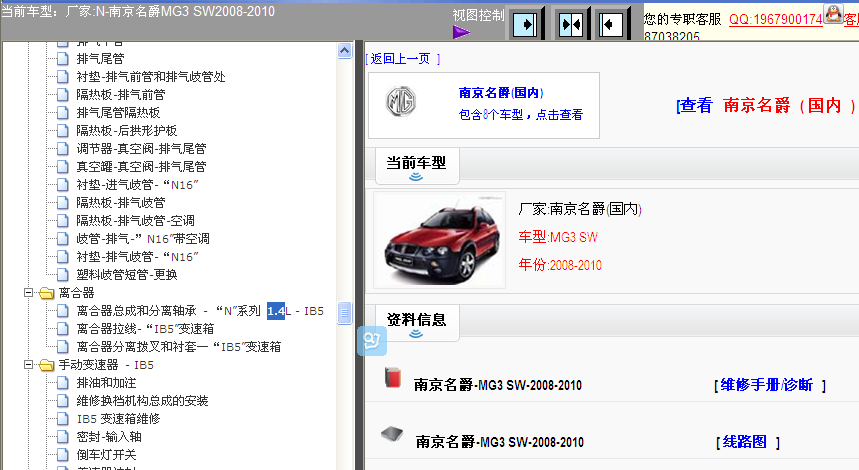
Task: Collapse the 手动变速器 - IB5 tree node
Action: [28, 365]
